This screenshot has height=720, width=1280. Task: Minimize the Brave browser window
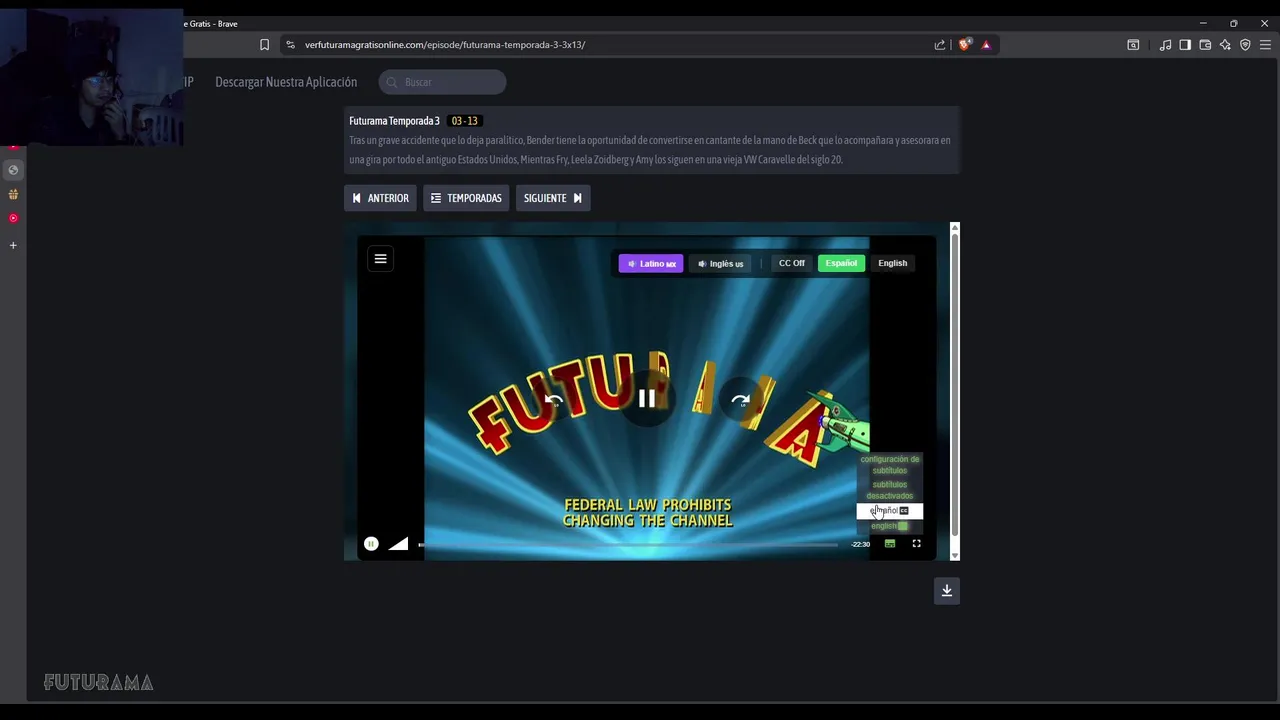[x=1203, y=23]
